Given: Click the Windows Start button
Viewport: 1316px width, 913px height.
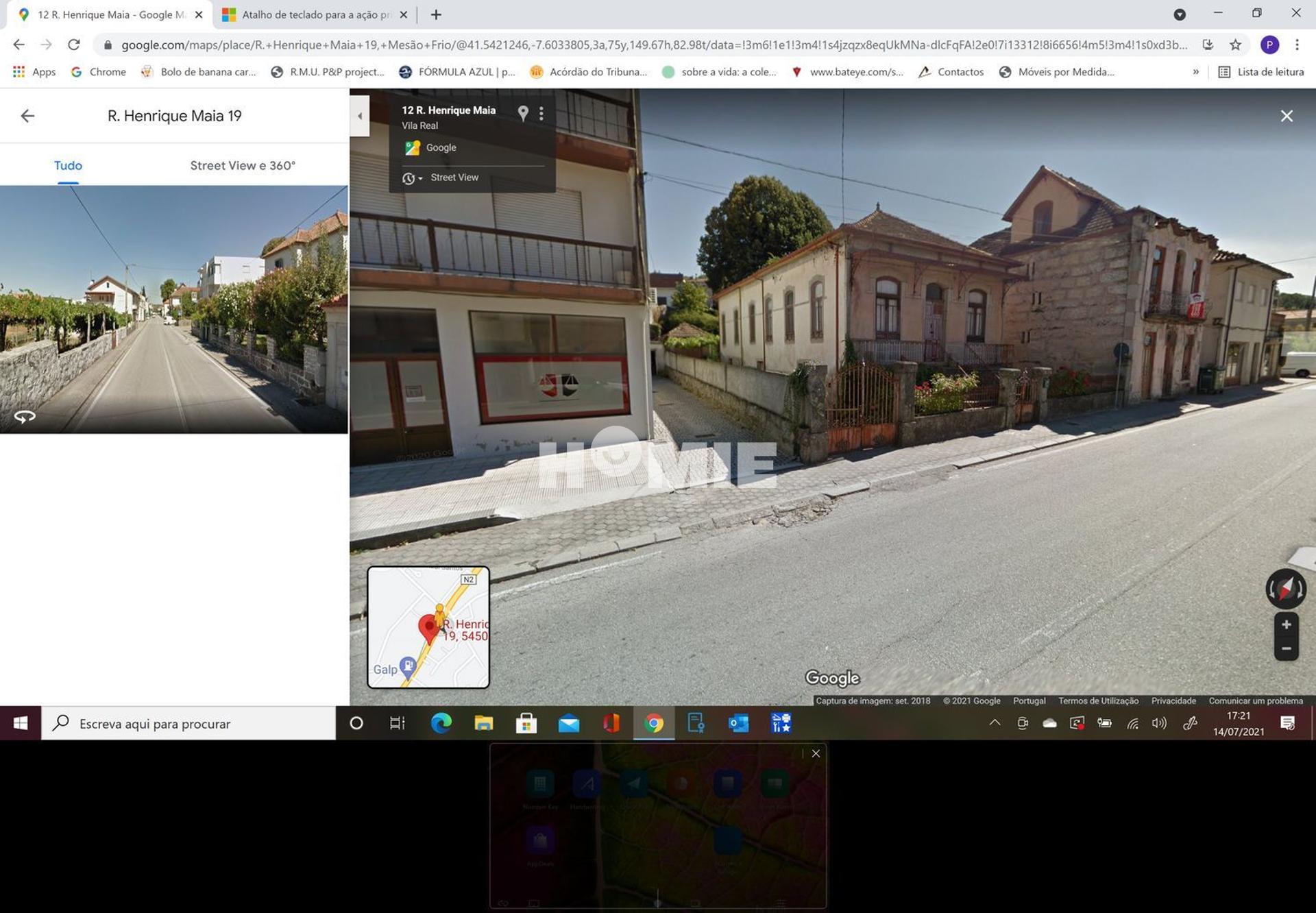Looking at the screenshot, I should (x=20, y=723).
